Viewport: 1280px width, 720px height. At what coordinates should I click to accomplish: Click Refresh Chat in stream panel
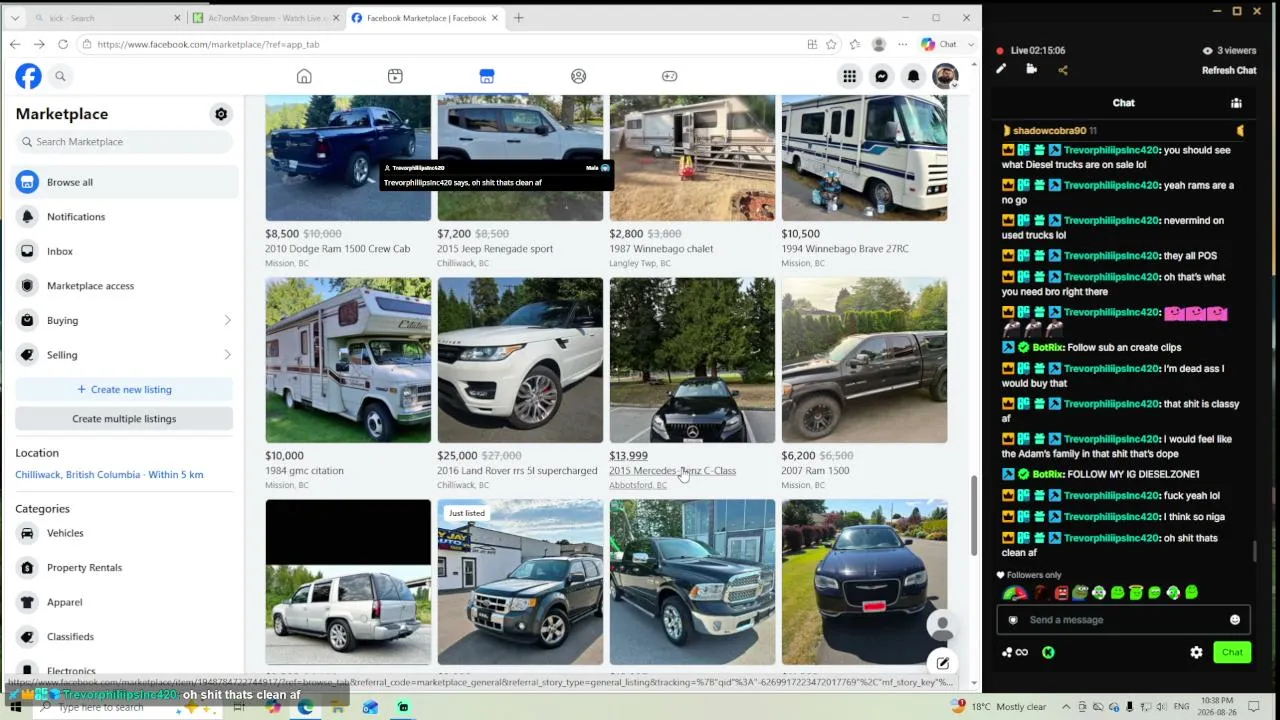[x=1229, y=71]
